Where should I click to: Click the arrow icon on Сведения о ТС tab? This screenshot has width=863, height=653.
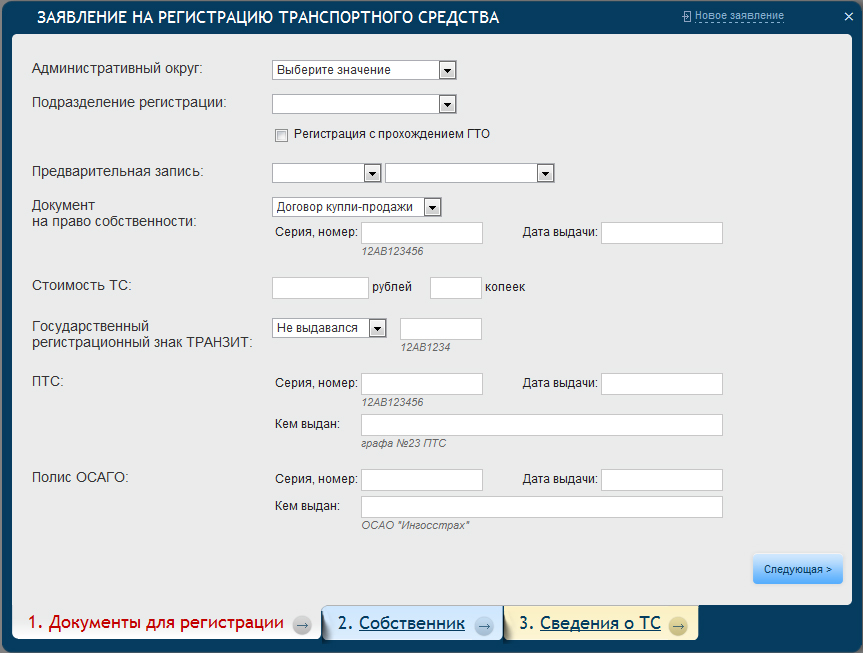pyautogui.click(x=678, y=625)
